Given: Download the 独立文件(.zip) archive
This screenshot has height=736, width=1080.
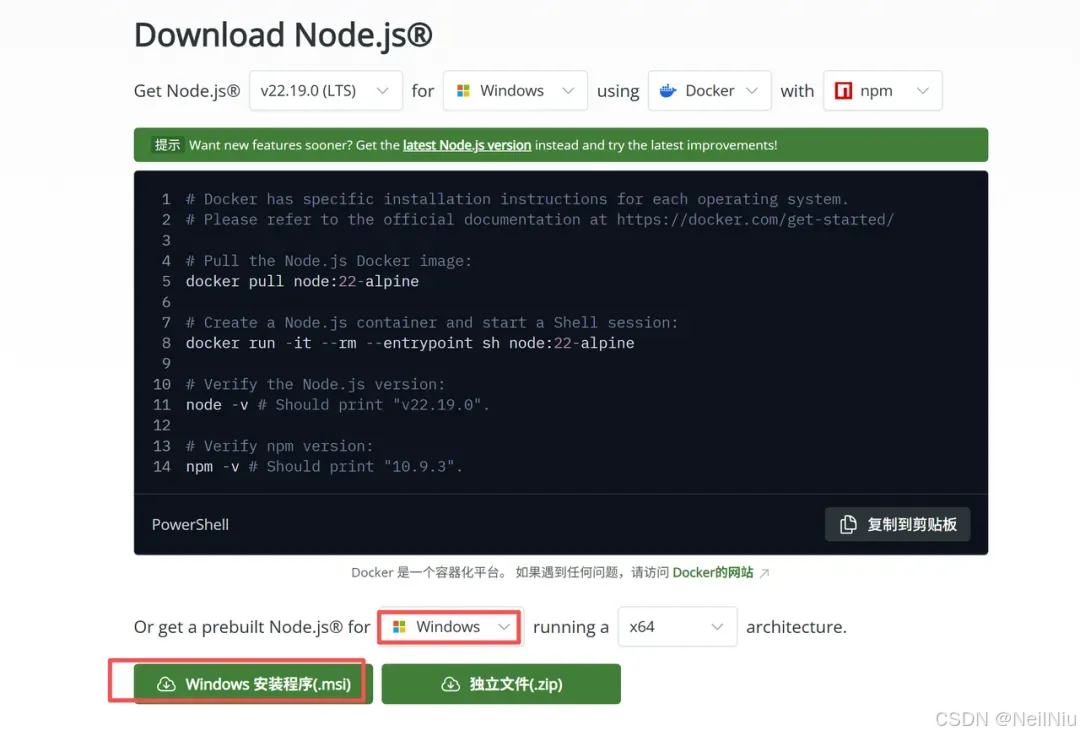Looking at the screenshot, I should click(x=501, y=684).
